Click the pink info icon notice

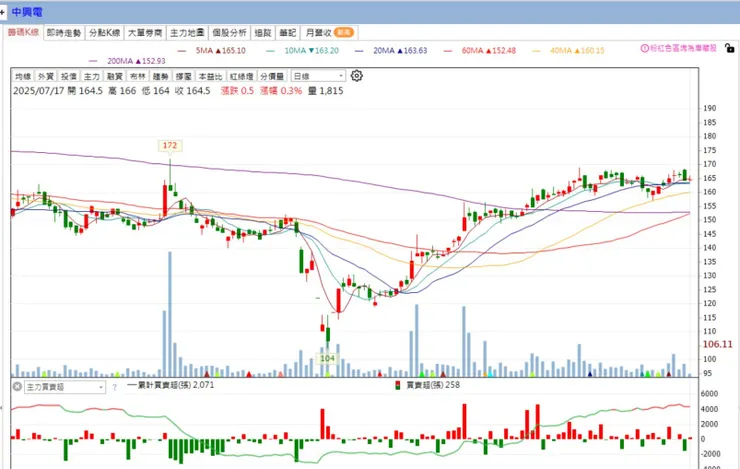[x=644, y=48]
